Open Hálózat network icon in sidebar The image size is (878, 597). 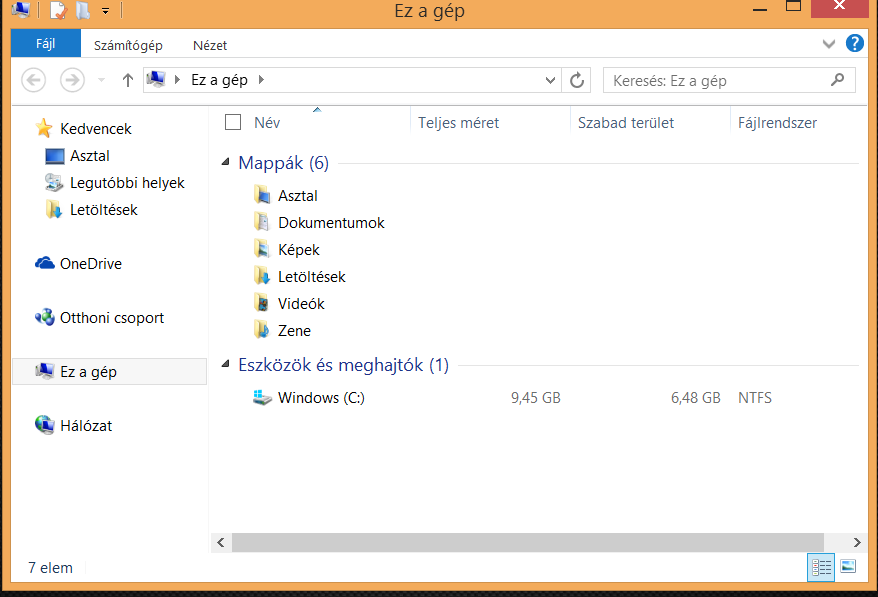coord(45,426)
